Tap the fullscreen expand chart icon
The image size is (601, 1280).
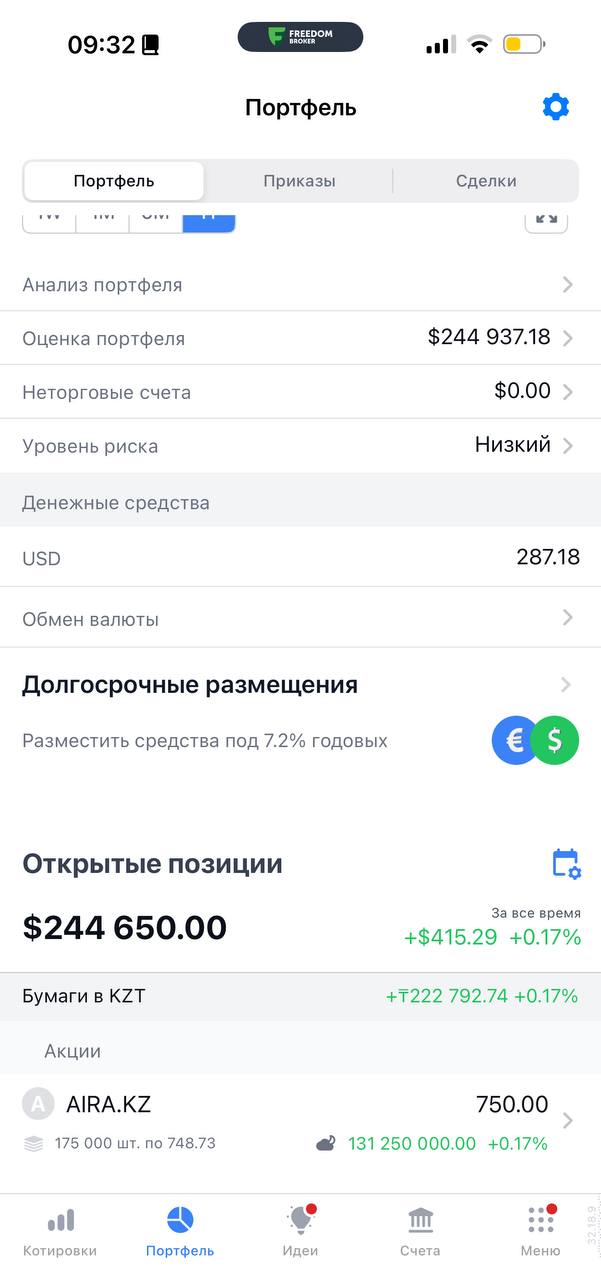546,219
